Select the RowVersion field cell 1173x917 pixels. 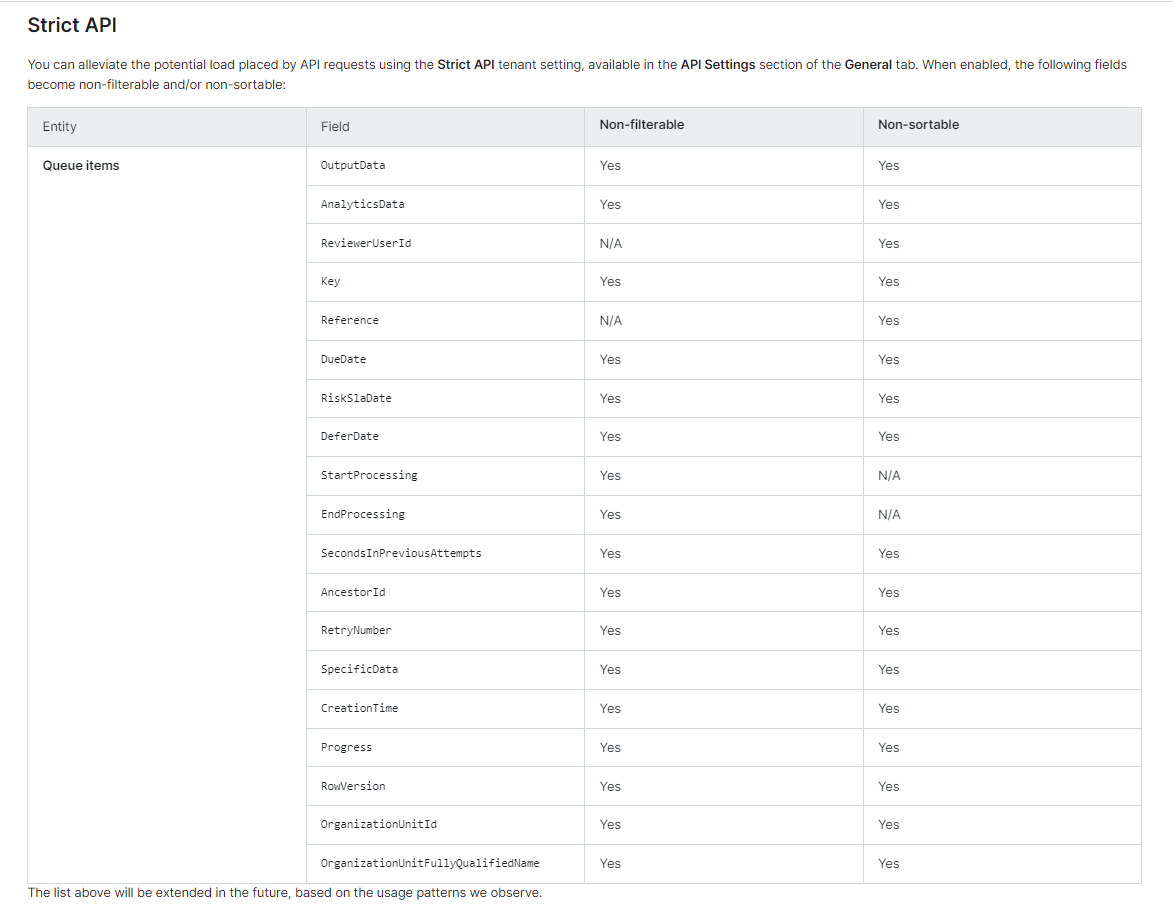(x=352, y=786)
